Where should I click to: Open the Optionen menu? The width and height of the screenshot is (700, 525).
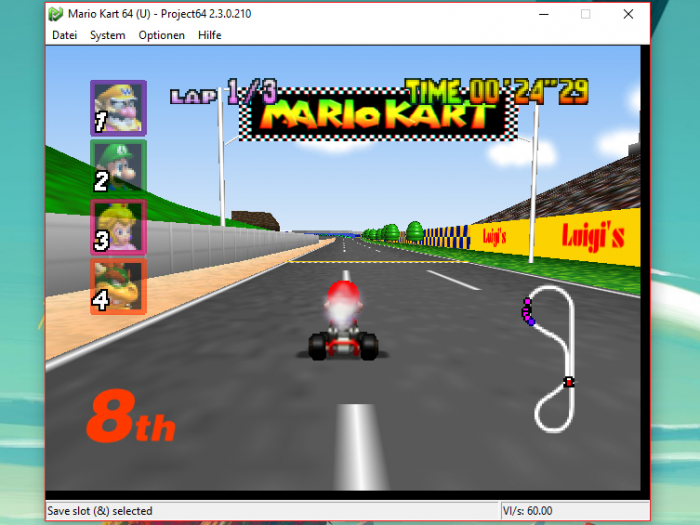pos(161,35)
